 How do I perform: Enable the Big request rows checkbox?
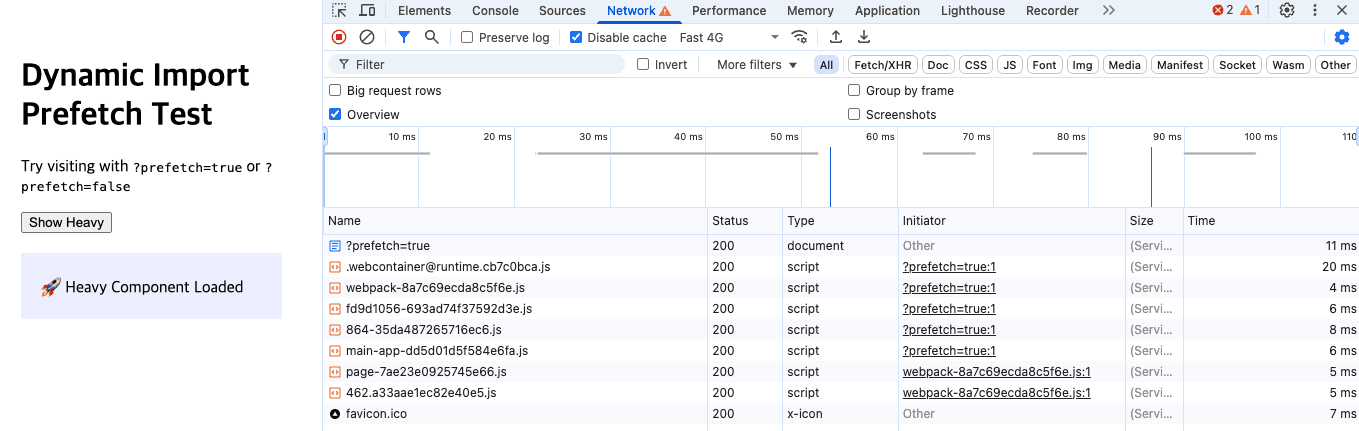336,91
